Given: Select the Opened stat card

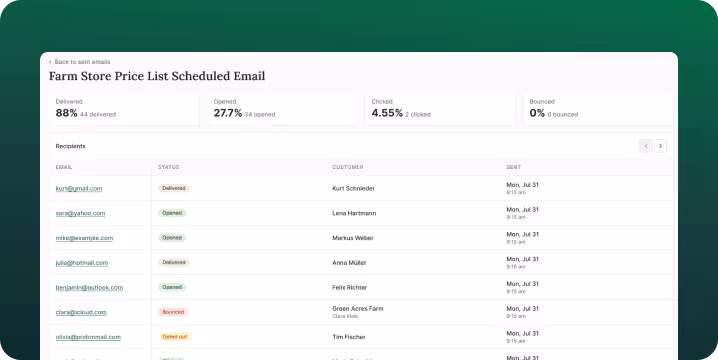Looking at the screenshot, I should coord(282,109).
